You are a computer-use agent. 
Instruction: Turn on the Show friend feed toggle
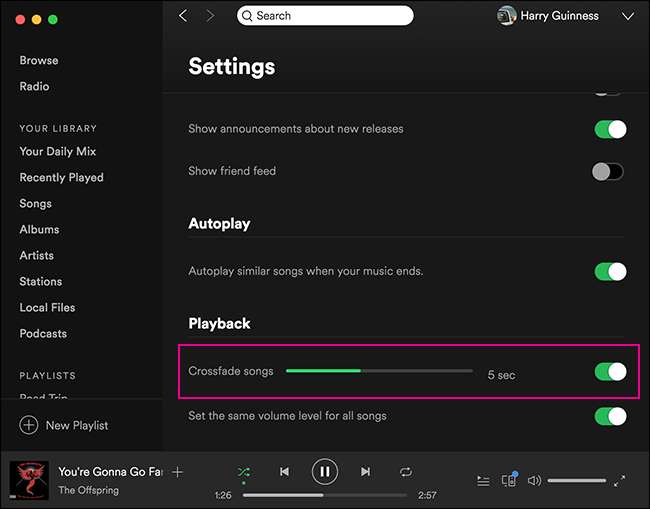pyautogui.click(x=607, y=171)
